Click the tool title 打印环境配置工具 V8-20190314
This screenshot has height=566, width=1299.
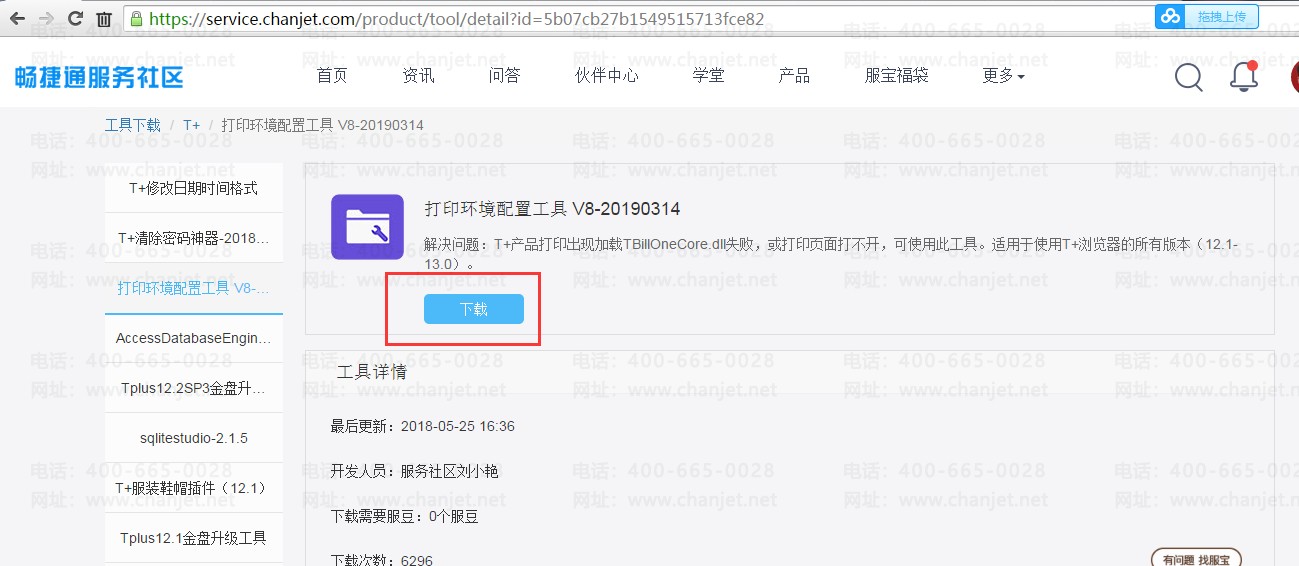(x=553, y=209)
